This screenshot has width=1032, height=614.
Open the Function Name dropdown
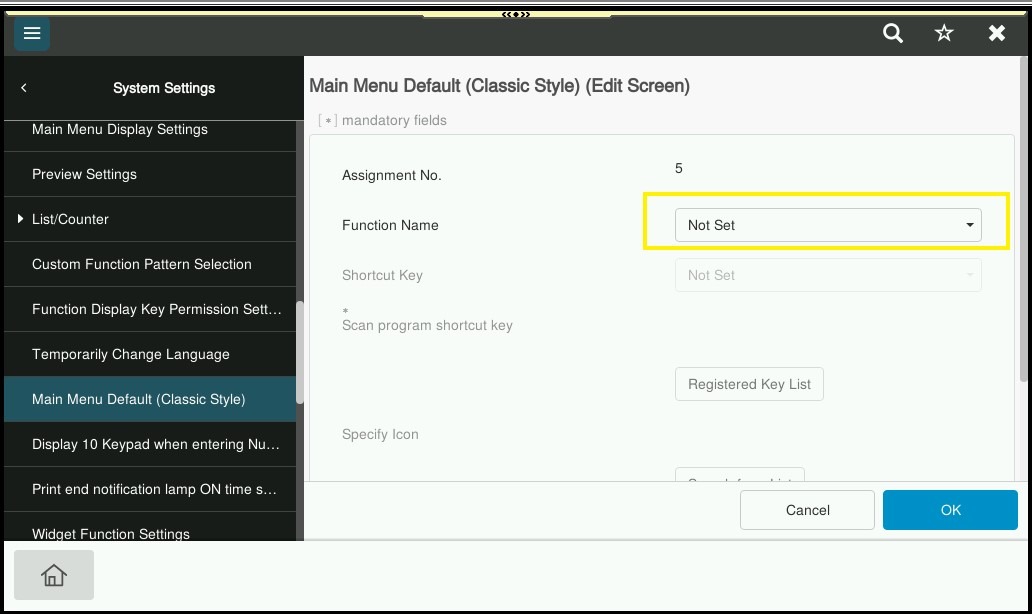(827, 225)
